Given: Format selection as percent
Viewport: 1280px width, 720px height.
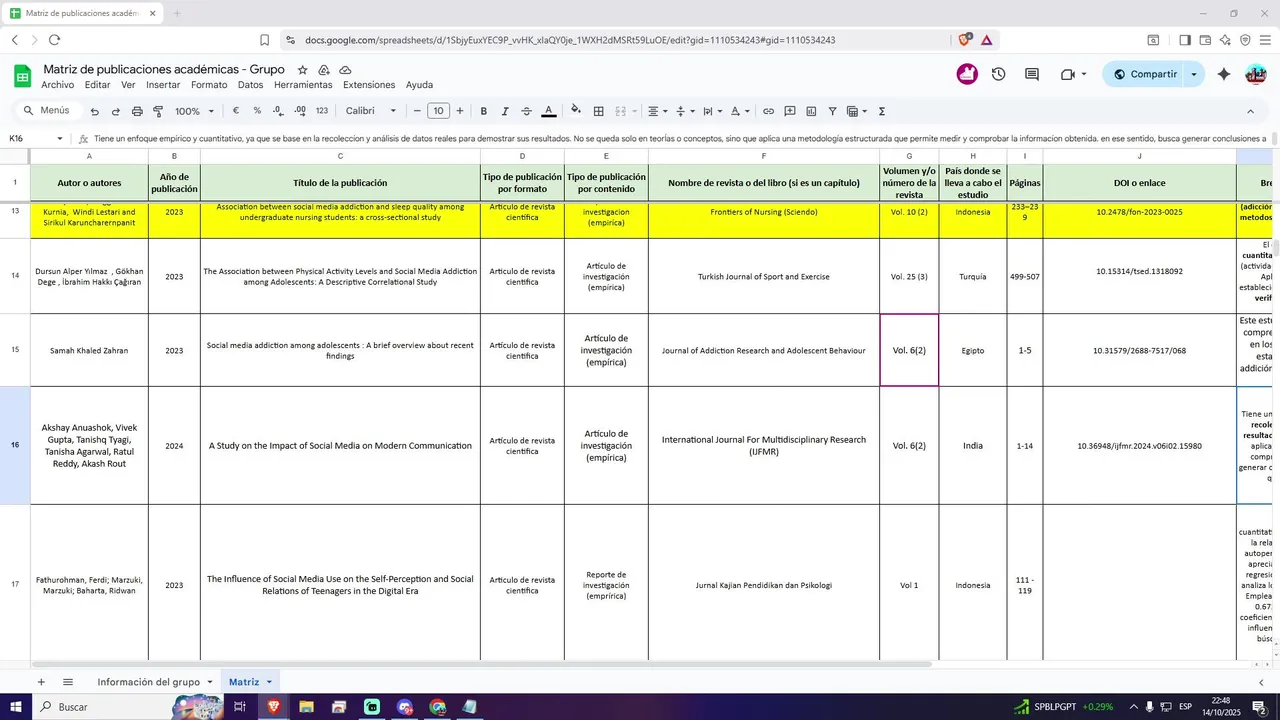Looking at the screenshot, I should coord(257,111).
